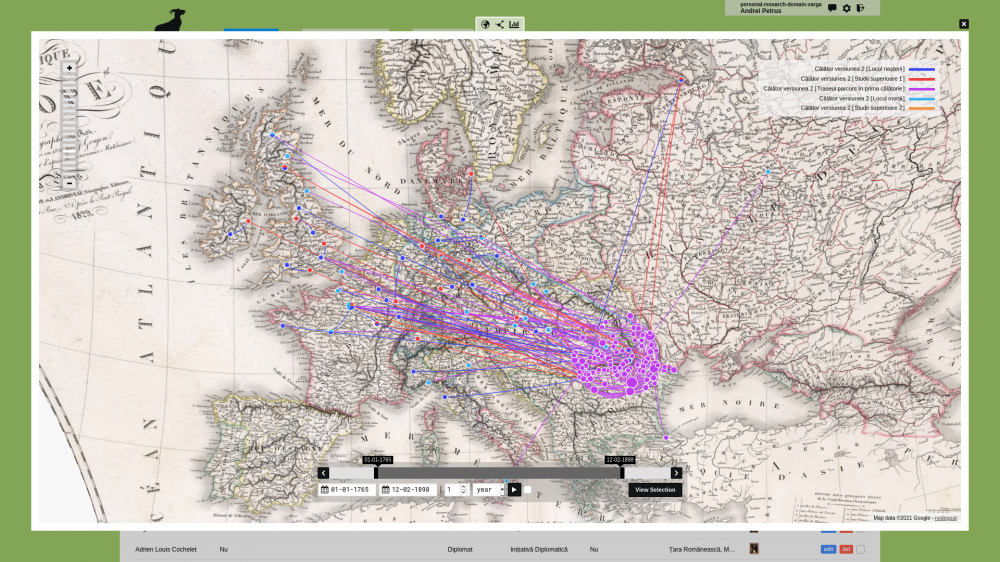Open the start date picker 01-01-1765
This screenshot has width=1000, height=562.
tap(346, 490)
